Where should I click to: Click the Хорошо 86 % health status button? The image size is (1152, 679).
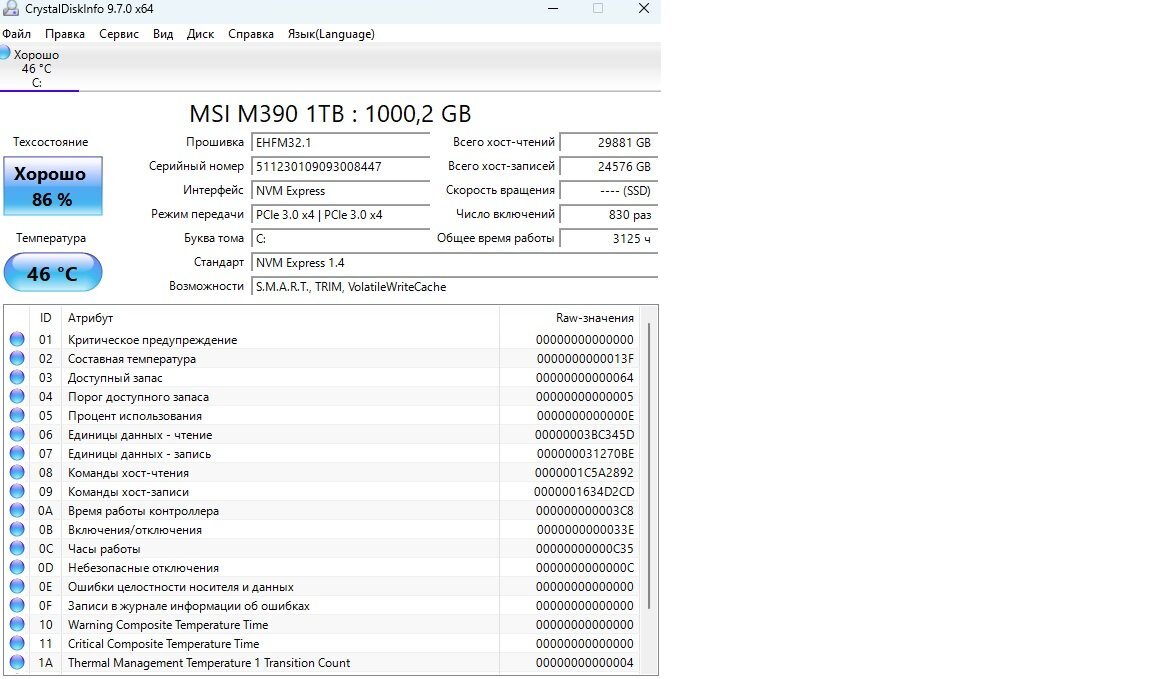[53, 186]
